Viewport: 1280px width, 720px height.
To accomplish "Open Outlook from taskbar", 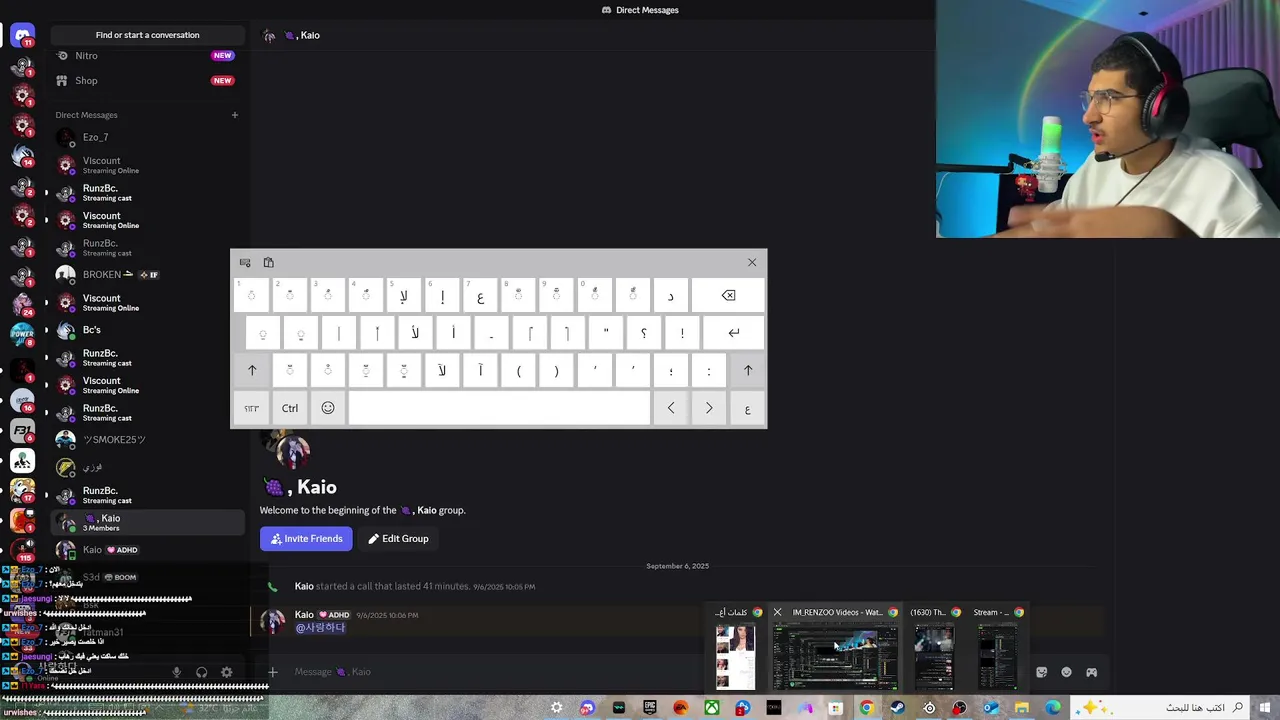I will coord(991,708).
